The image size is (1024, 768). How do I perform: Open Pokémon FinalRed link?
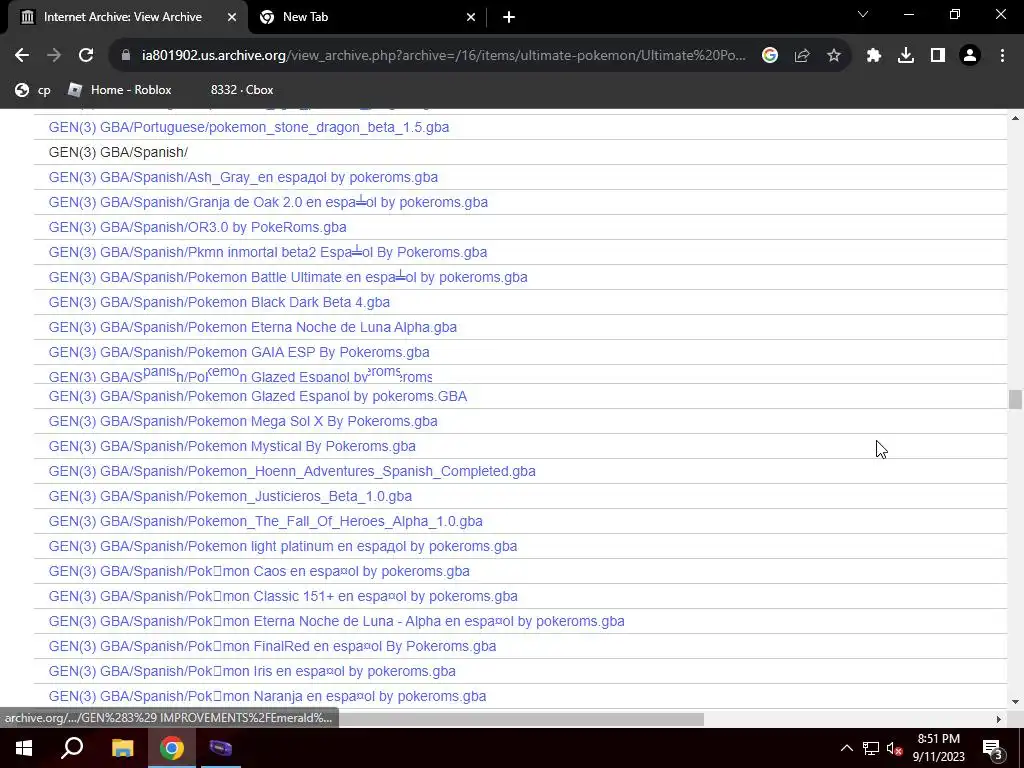point(272,647)
